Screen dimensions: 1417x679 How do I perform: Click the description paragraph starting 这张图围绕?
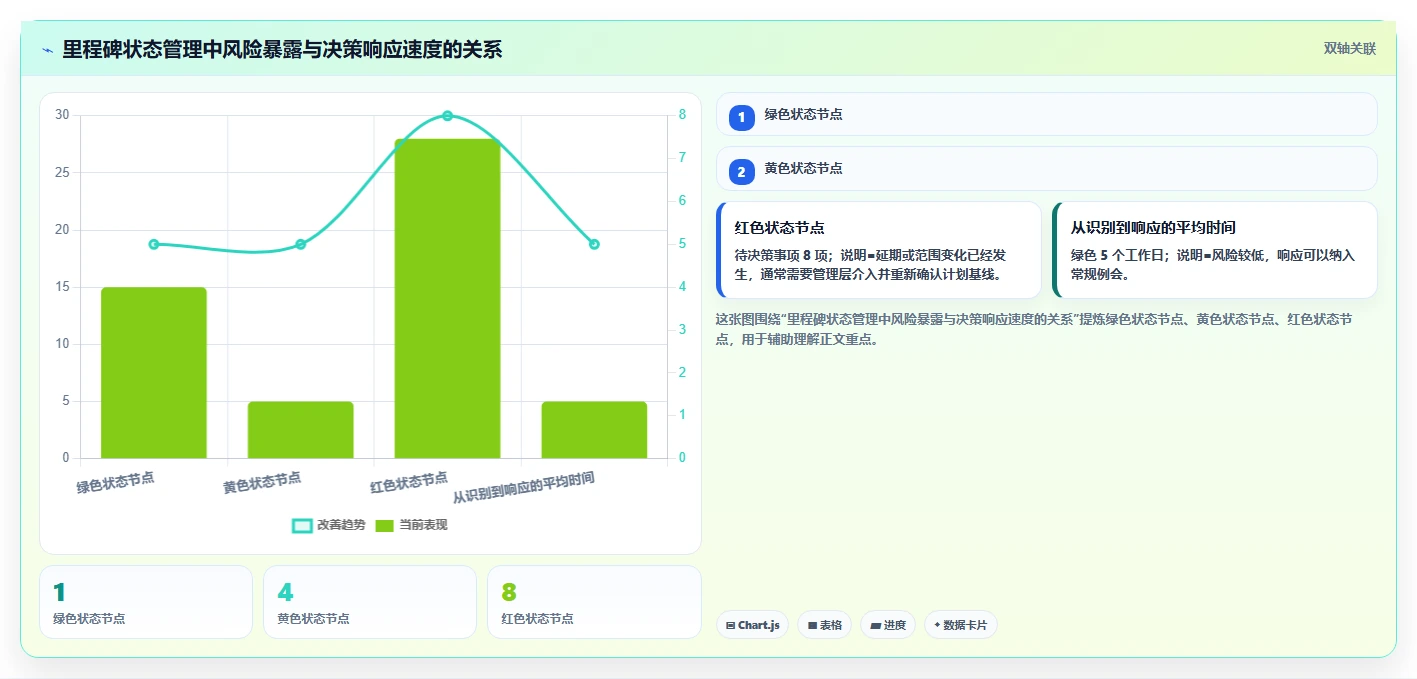tap(1035, 329)
